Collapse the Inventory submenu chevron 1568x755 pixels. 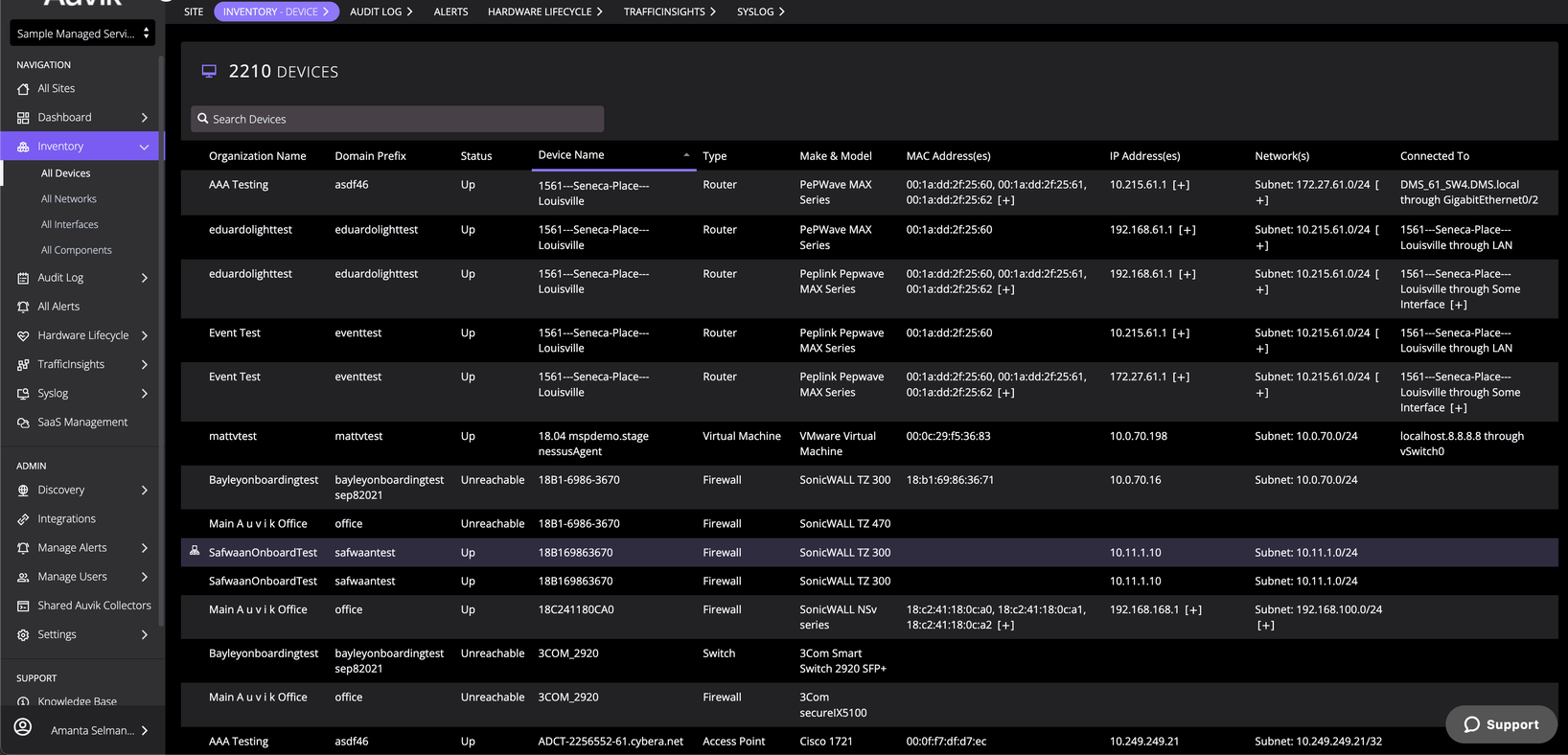145,147
